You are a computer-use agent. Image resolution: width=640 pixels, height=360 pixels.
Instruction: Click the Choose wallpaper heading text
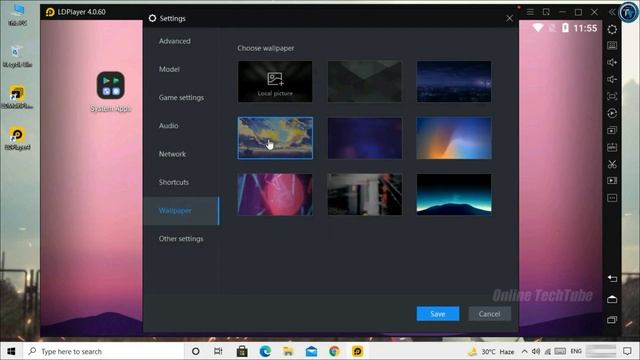click(x=266, y=48)
